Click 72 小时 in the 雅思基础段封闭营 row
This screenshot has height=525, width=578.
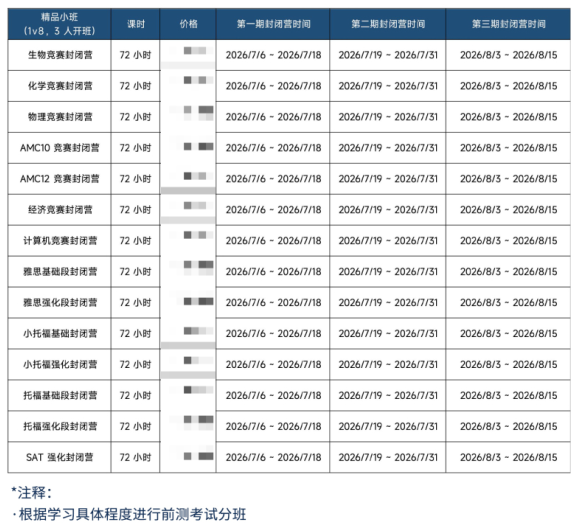[x=135, y=272]
